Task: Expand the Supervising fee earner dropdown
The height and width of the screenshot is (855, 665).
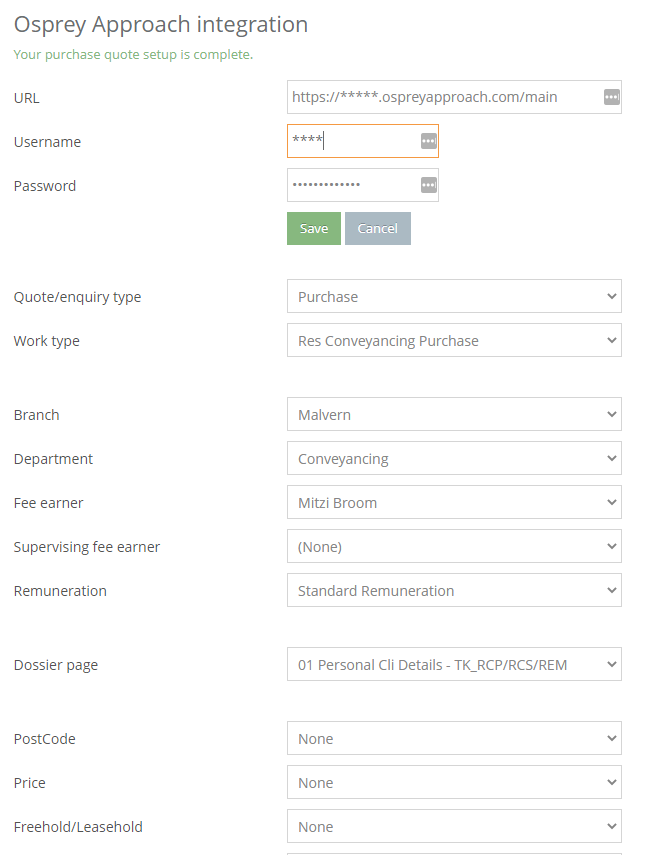Action: pos(454,547)
